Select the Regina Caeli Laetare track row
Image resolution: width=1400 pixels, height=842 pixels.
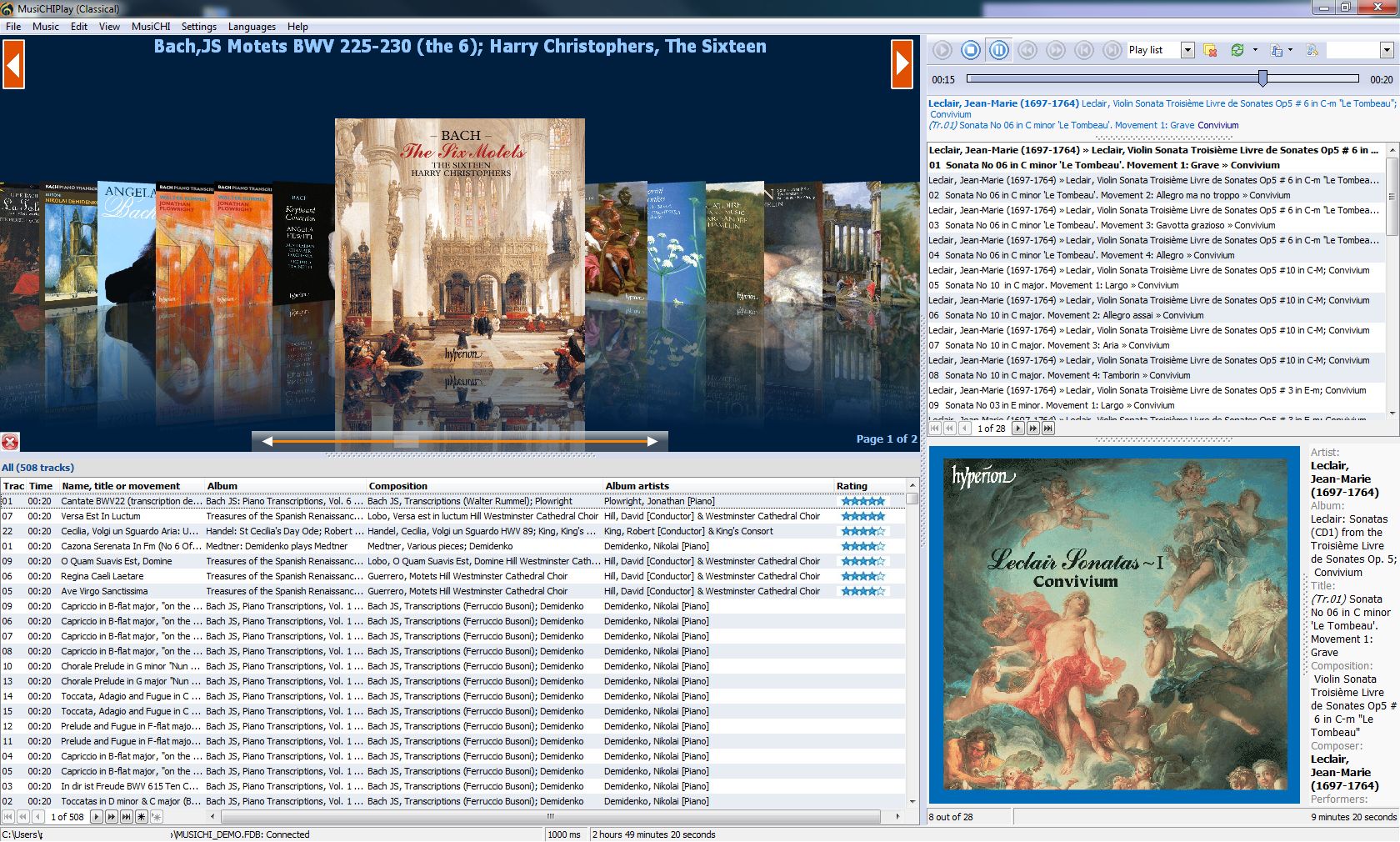click(x=452, y=576)
